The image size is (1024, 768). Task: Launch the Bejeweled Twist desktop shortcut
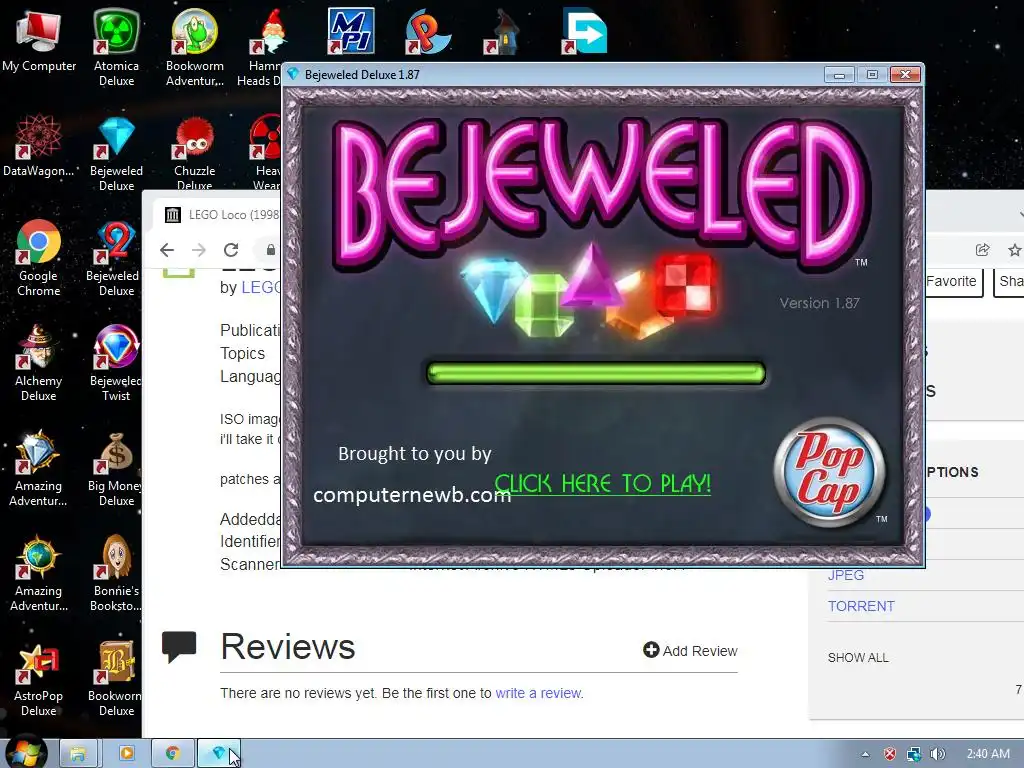click(116, 363)
